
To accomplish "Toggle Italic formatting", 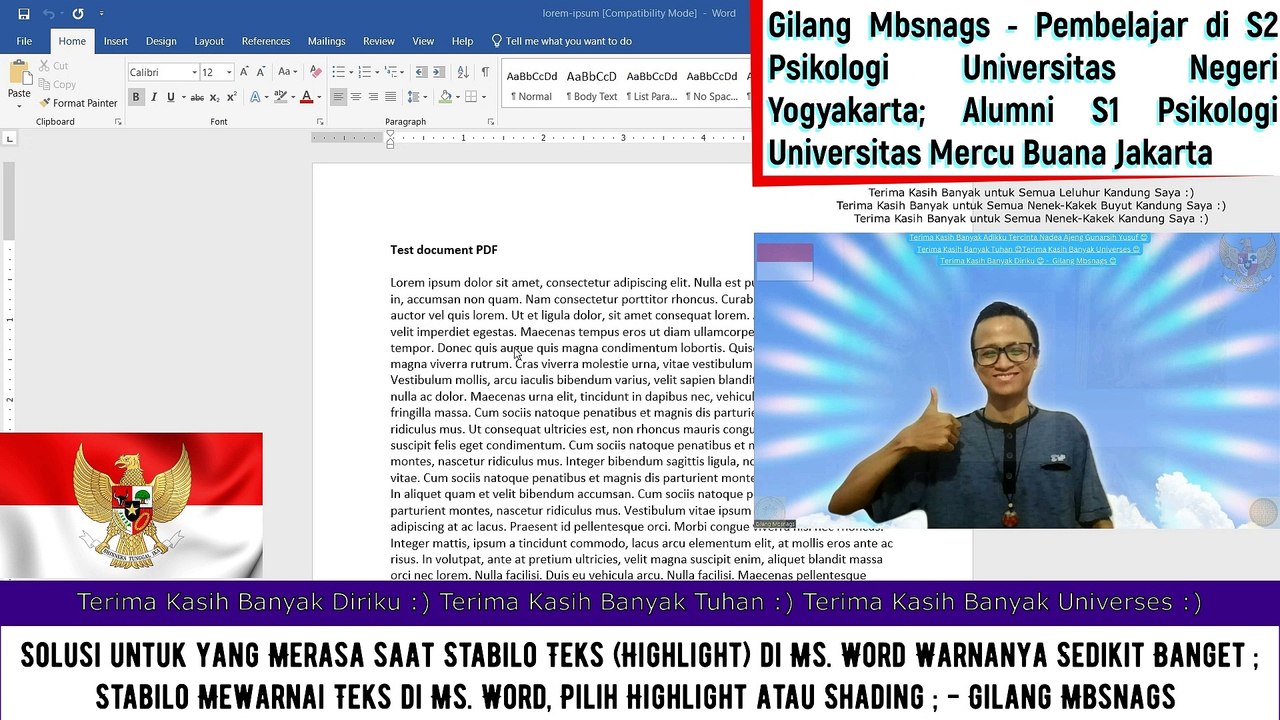I will tap(153, 97).
